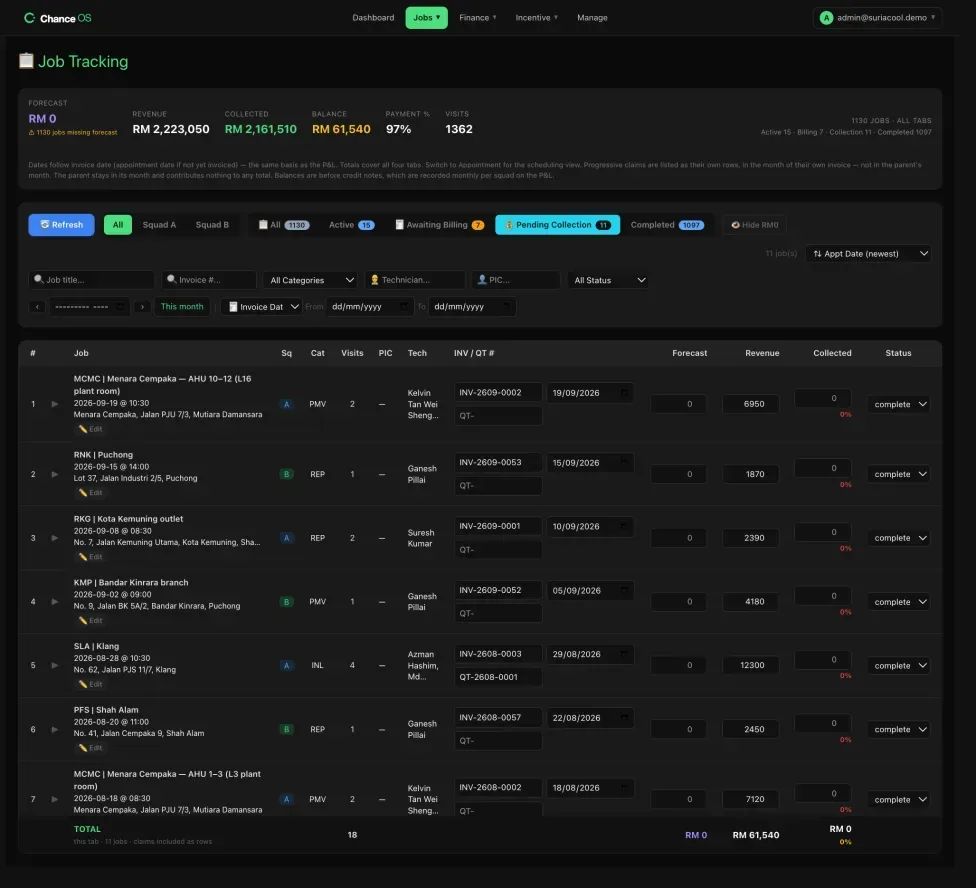
Task: Open date picker icon for 22/08/2026
Action: [624, 717]
